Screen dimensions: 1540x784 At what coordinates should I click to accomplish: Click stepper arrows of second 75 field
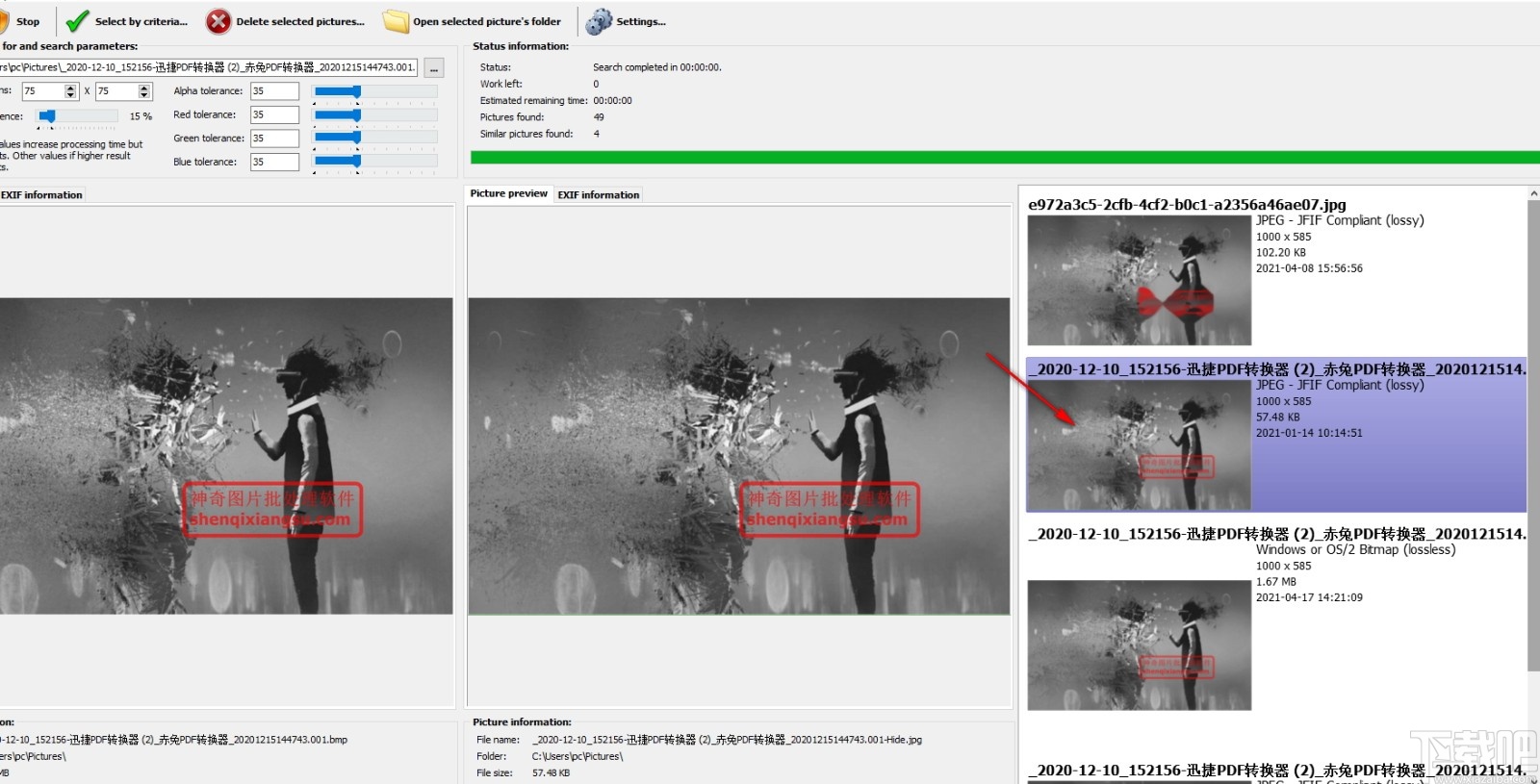coord(144,91)
